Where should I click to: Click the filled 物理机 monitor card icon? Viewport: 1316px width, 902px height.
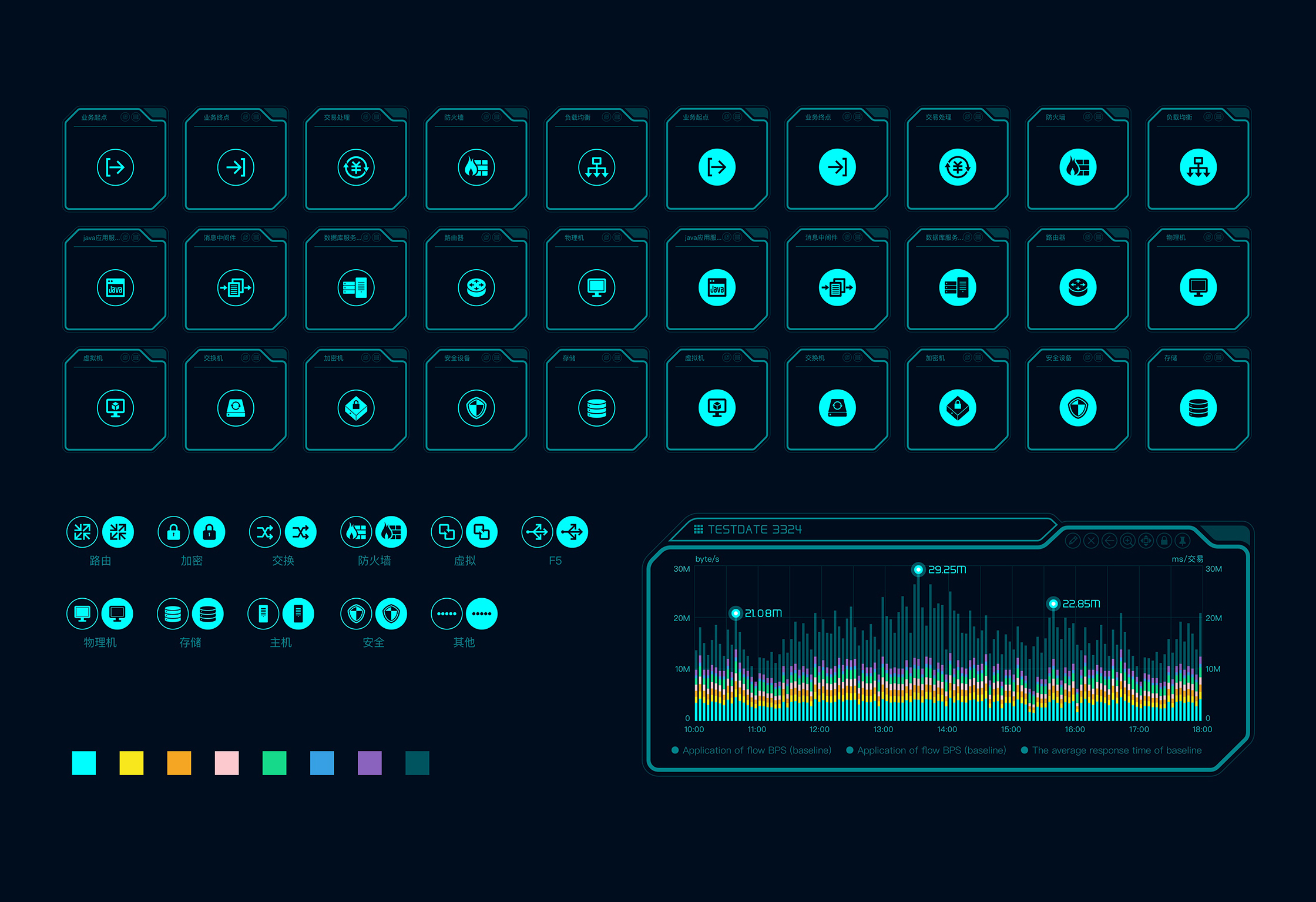[x=1198, y=288]
